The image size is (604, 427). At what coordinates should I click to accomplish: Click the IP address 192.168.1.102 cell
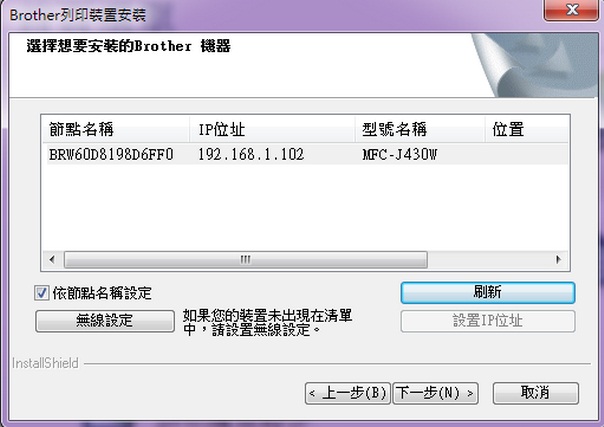point(251,155)
